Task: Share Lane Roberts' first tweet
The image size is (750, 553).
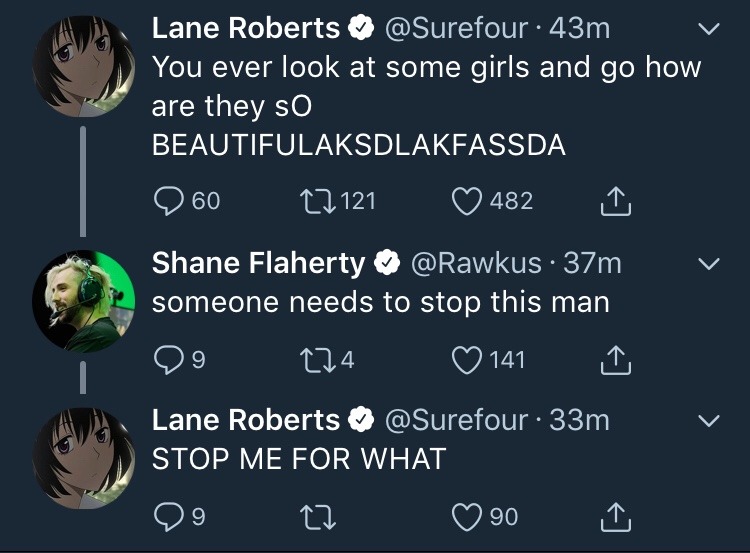Action: (615, 202)
